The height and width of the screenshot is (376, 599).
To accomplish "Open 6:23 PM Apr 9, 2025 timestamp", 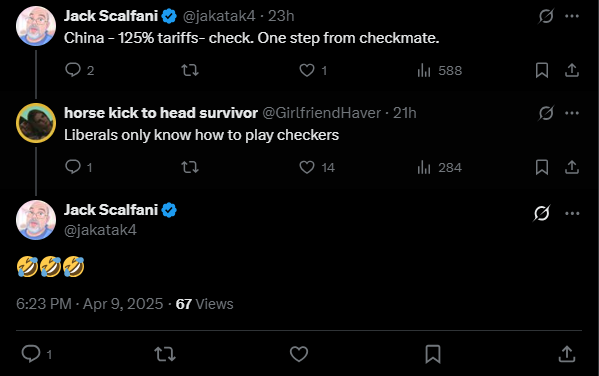I will [90, 304].
